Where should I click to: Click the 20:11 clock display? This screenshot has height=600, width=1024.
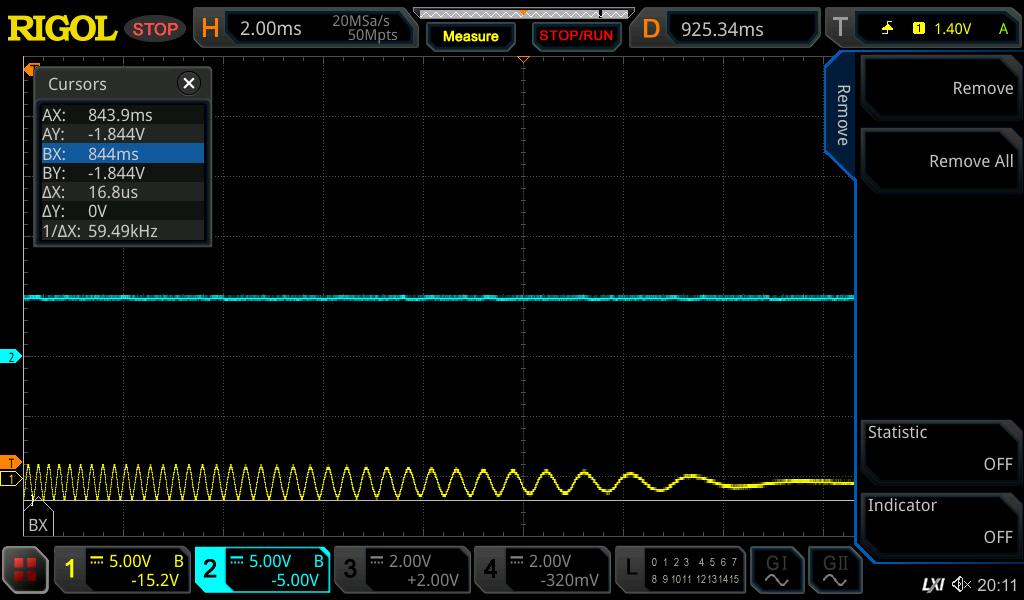click(x=997, y=585)
